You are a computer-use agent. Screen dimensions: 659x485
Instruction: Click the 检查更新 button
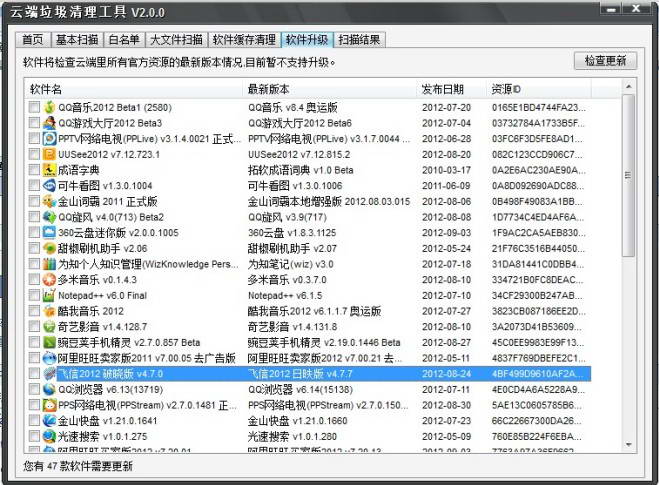[605, 61]
